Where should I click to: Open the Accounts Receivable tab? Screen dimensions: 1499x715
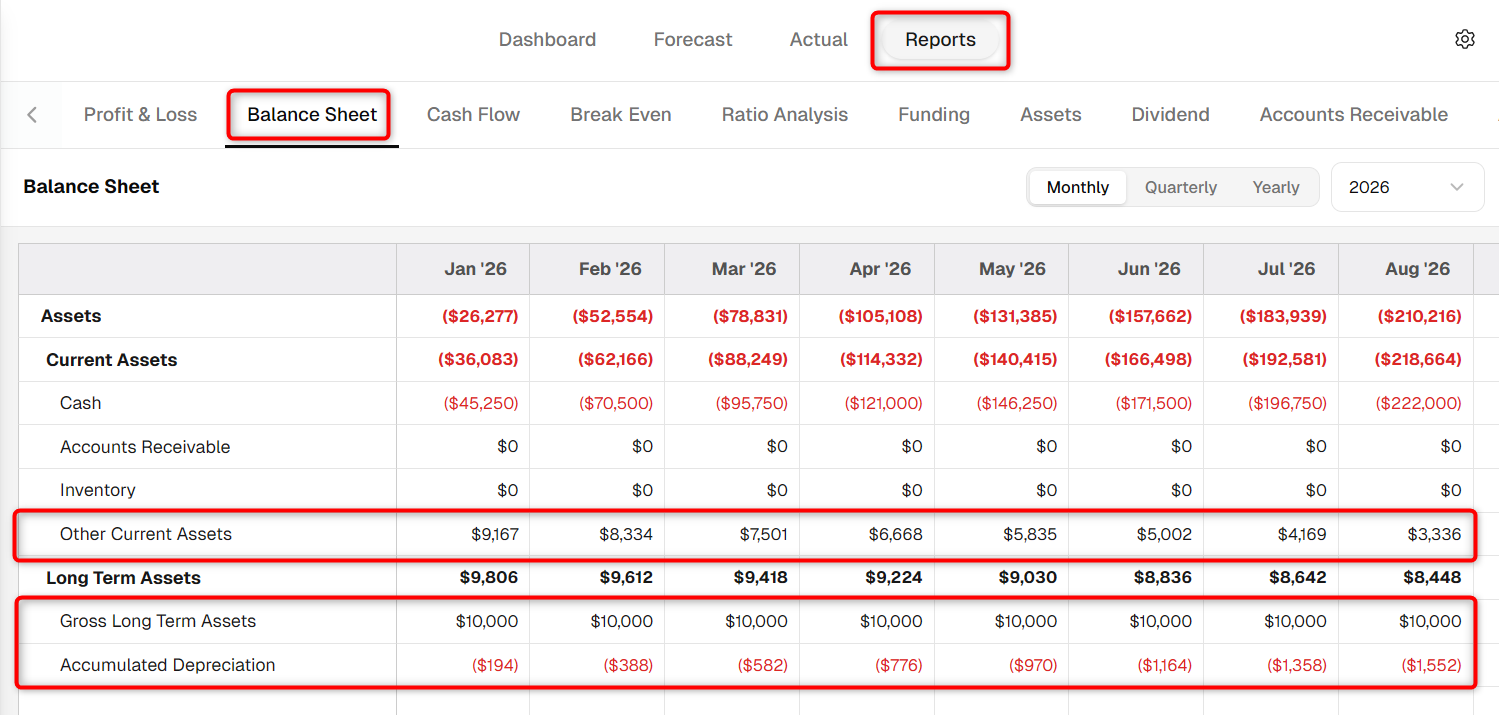click(x=1353, y=114)
